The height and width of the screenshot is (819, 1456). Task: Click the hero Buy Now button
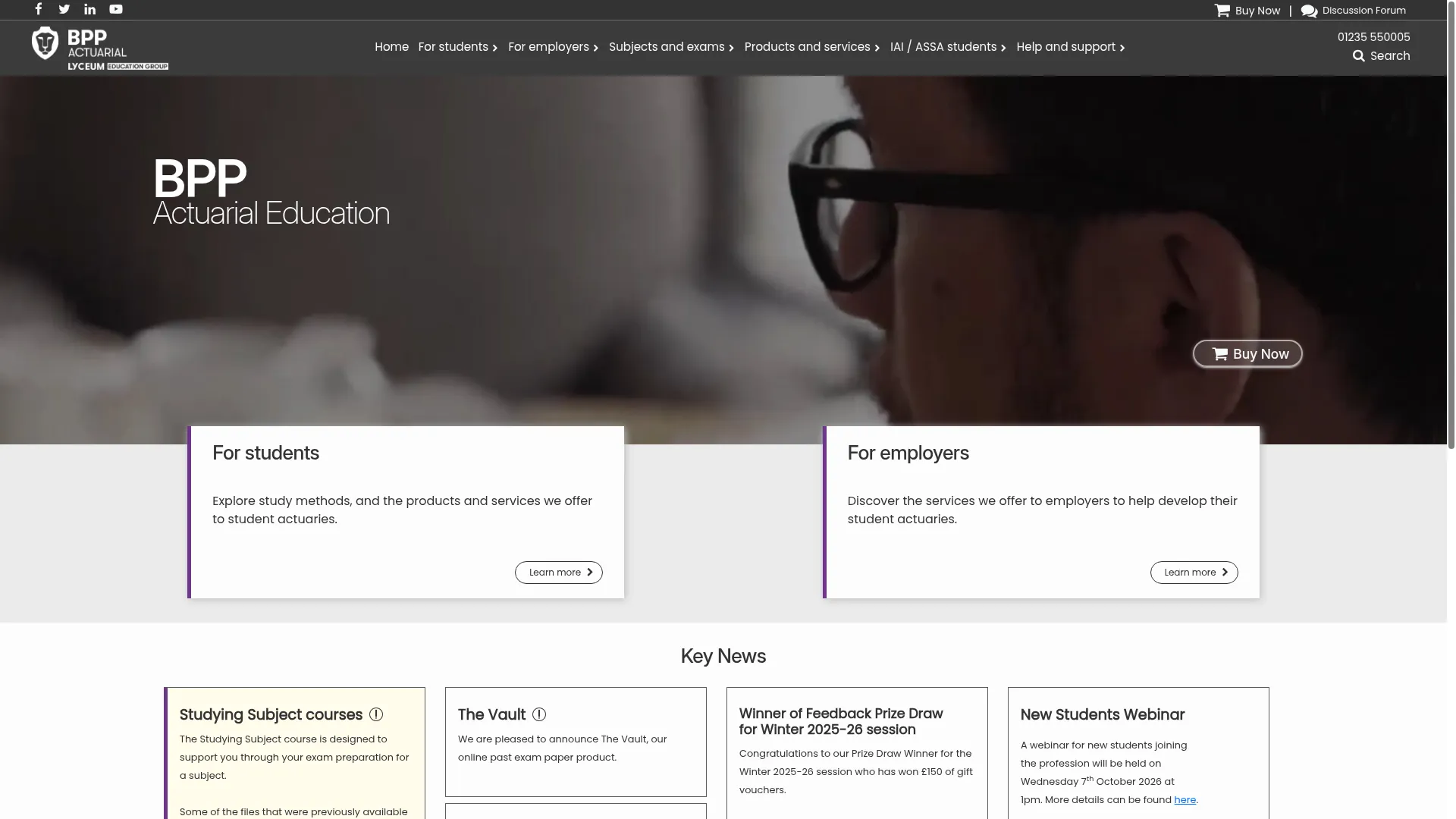point(1247,354)
